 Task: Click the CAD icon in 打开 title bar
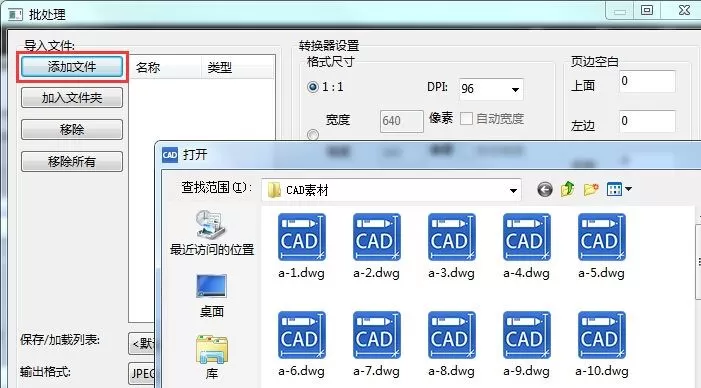170,155
